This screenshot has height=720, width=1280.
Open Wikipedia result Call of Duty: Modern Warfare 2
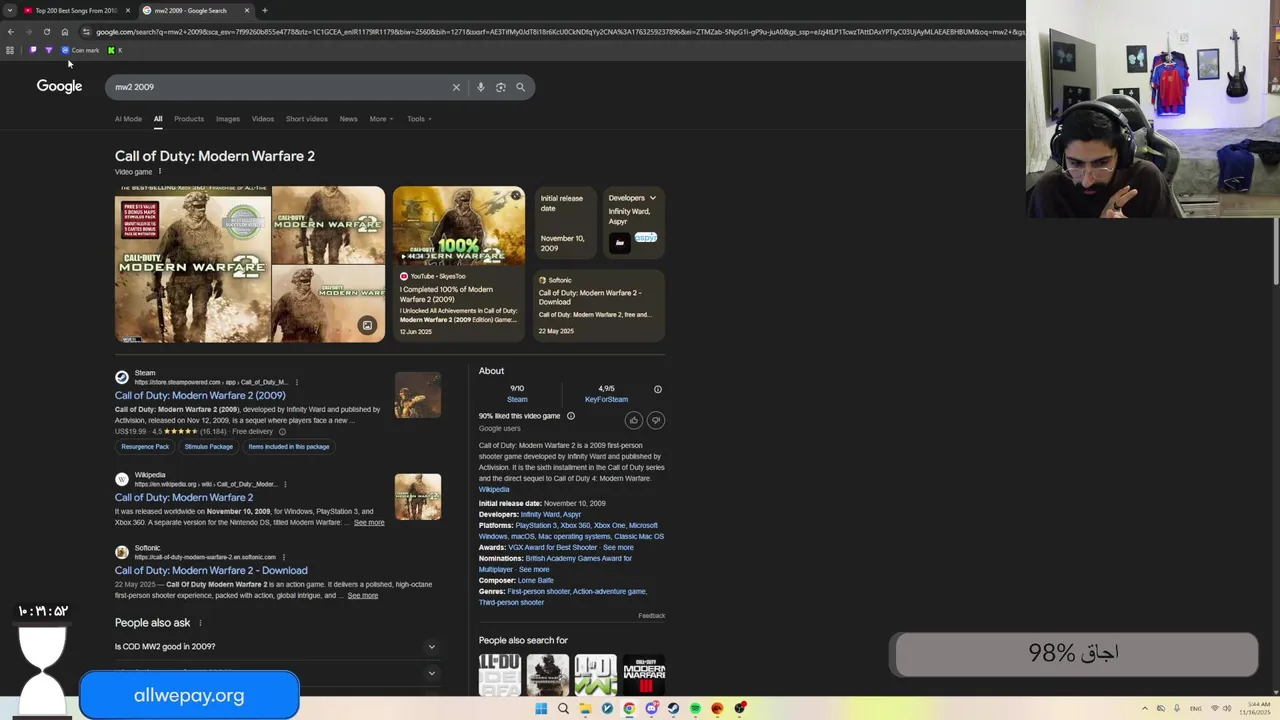click(x=184, y=498)
